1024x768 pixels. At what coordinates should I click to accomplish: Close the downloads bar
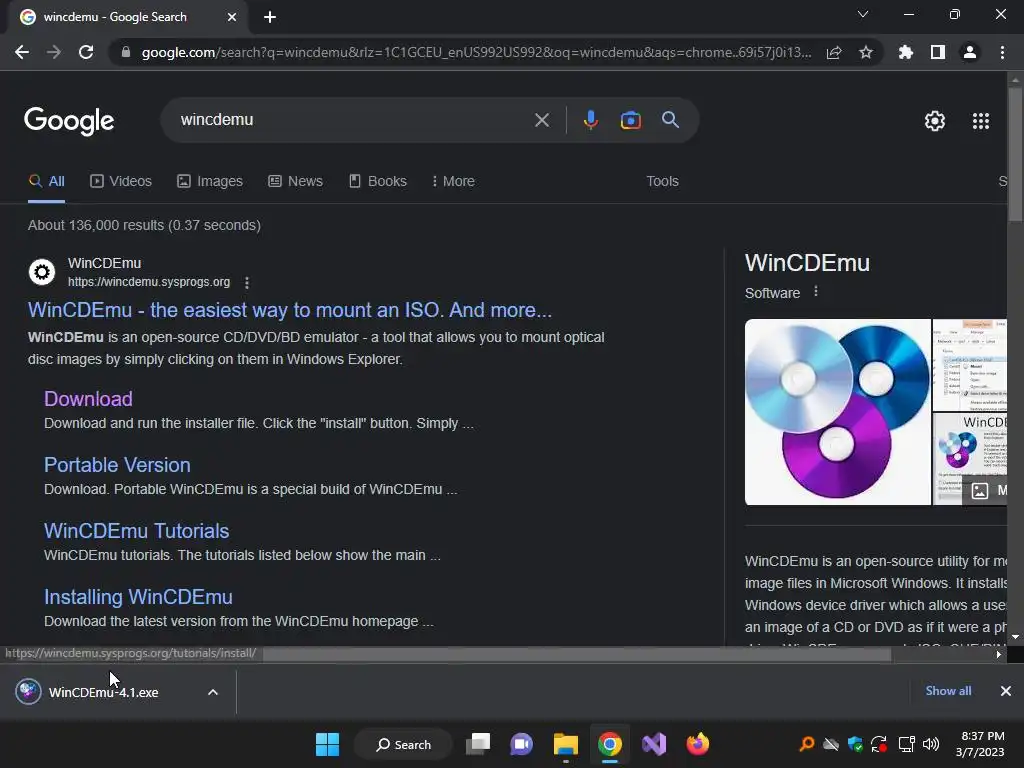coord(1006,691)
